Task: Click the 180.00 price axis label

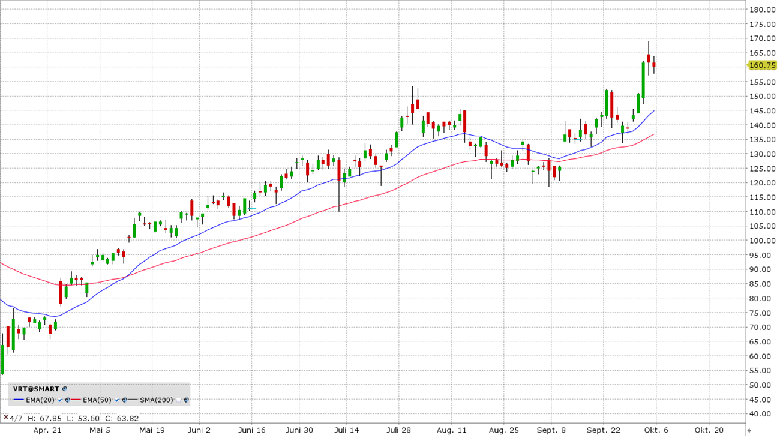Action: coord(763,9)
